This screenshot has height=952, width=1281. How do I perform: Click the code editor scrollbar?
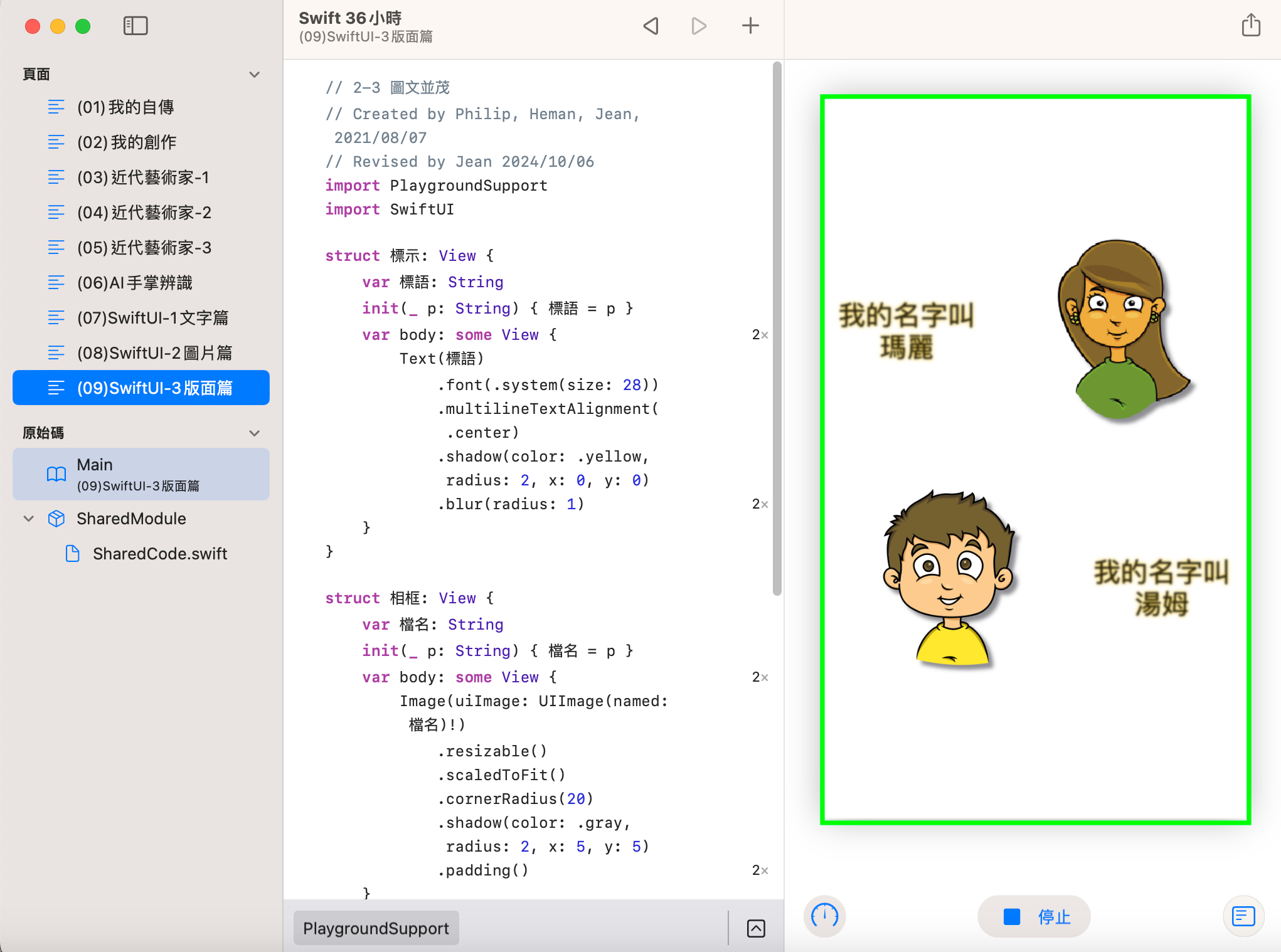[x=777, y=326]
